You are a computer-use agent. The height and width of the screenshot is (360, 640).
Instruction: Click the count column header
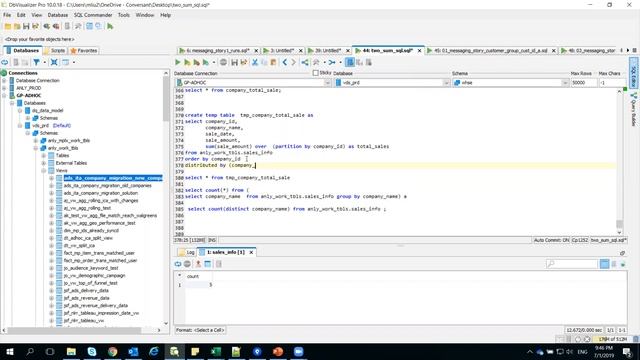click(198, 276)
